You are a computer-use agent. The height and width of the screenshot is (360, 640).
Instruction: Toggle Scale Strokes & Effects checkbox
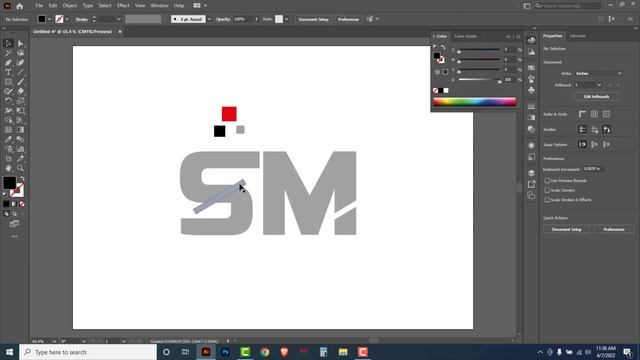click(x=547, y=200)
